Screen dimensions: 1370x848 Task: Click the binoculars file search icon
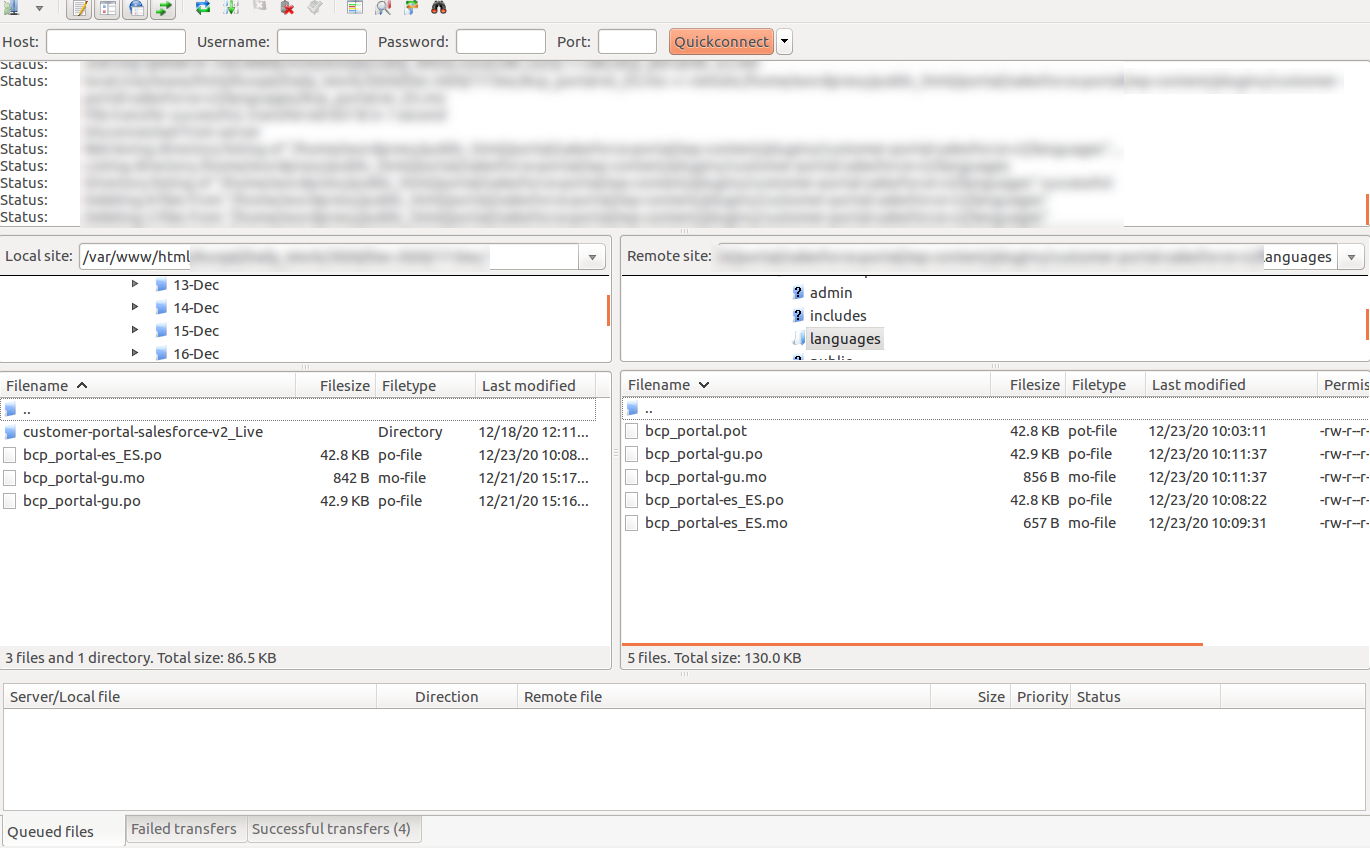[x=438, y=8]
